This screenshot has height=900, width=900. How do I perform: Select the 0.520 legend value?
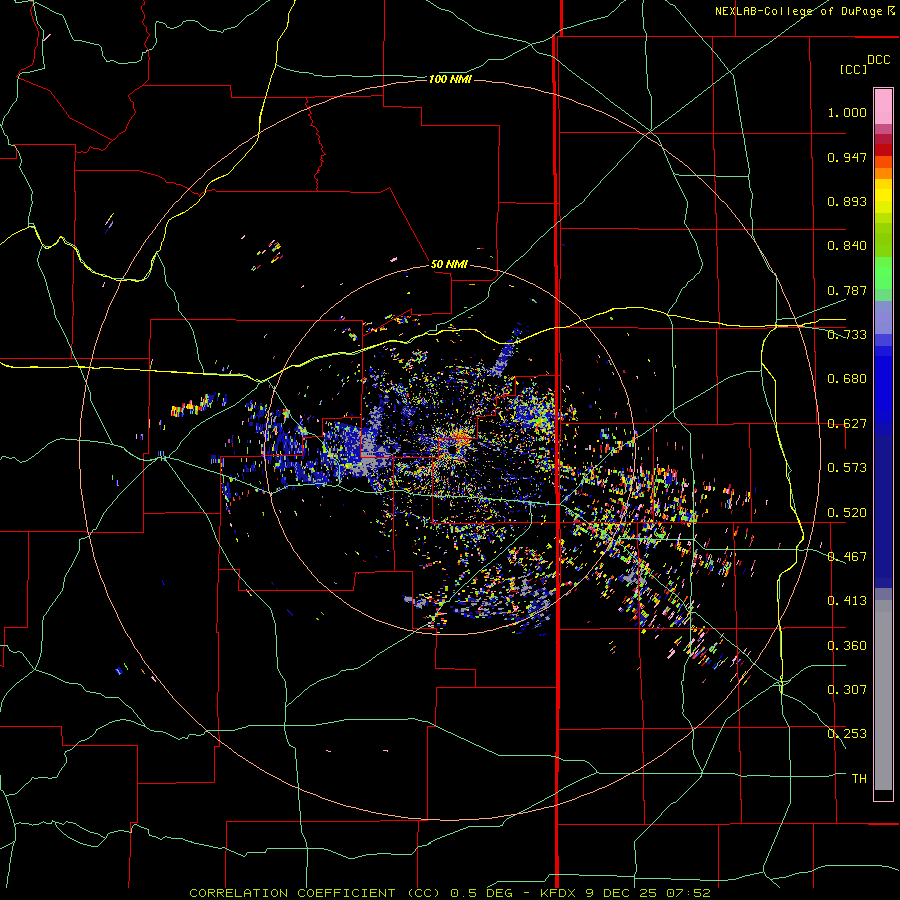[x=847, y=513]
